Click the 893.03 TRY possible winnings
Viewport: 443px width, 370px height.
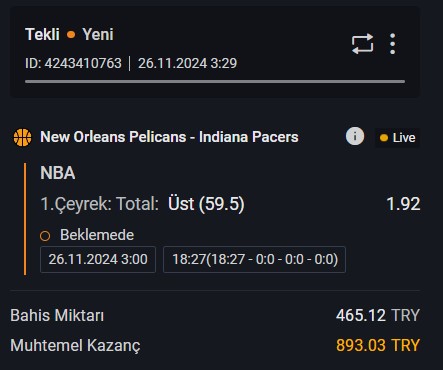pos(378,345)
